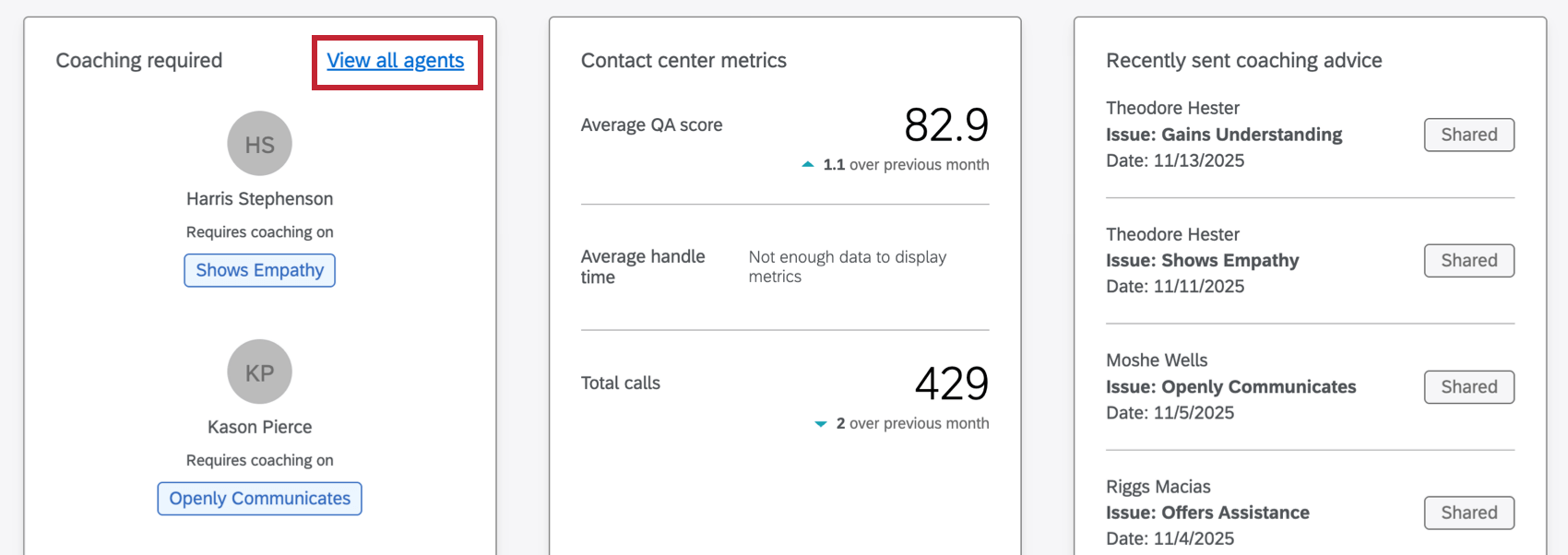Viewport: 1568px width, 555px height.
Task: Click Shared beside Theodore Hester's Shows Empathy issue
Action: click(1468, 260)
